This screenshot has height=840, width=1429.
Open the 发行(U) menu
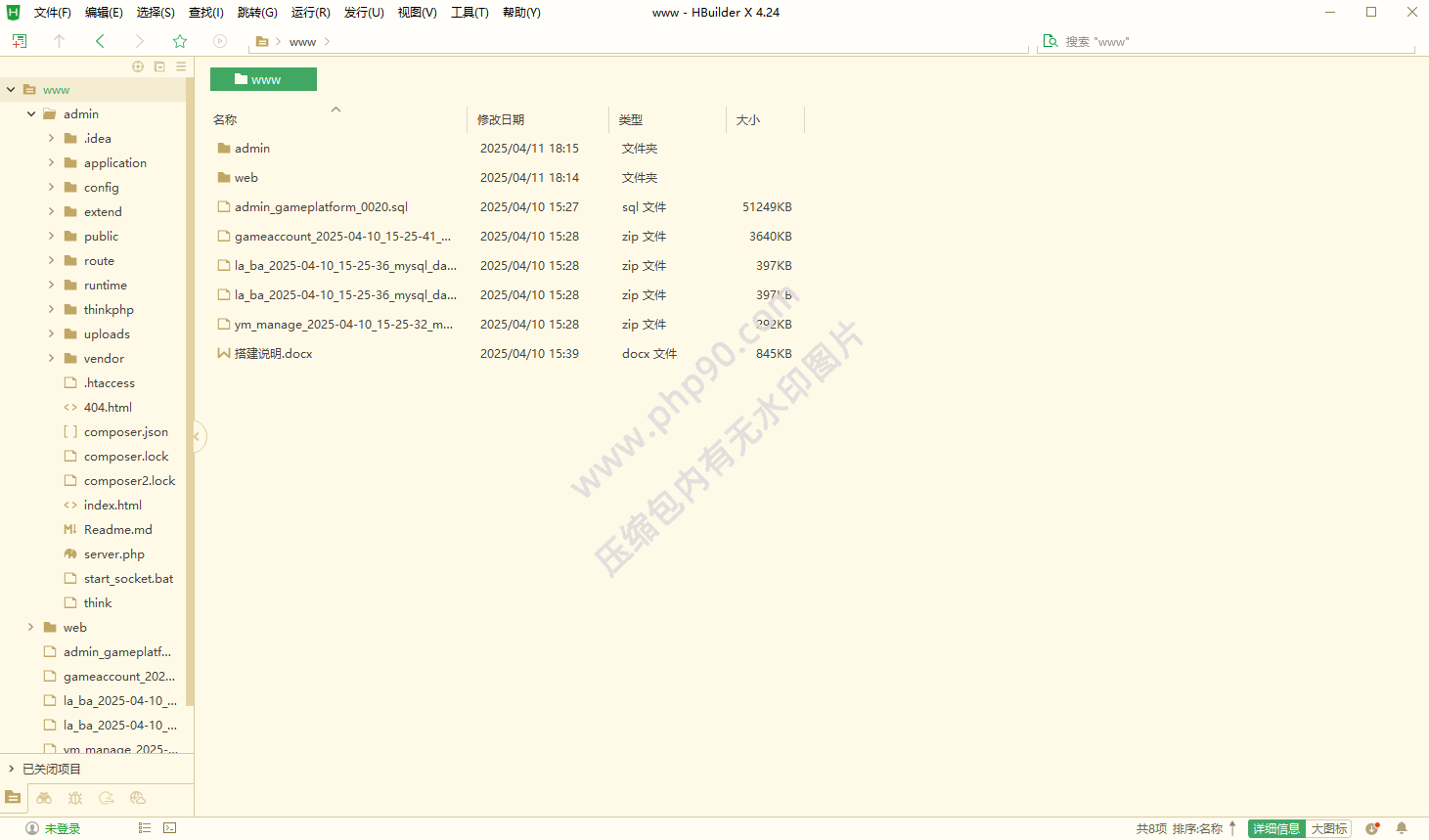click(x=364, y=13)
